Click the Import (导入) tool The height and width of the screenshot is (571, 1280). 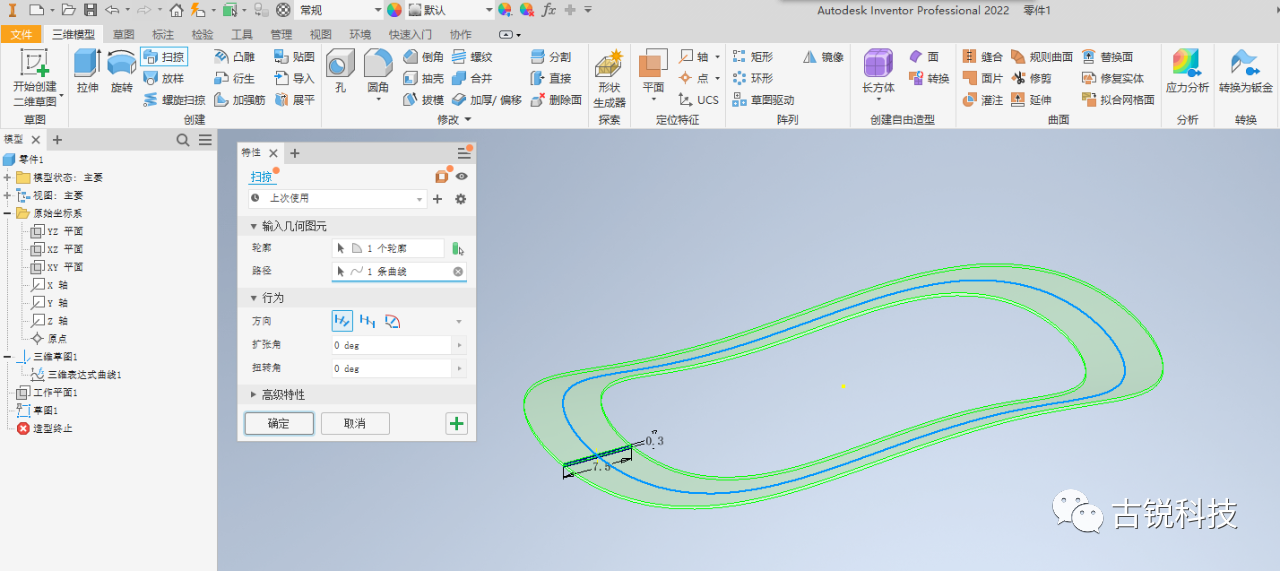click(294, 78)
